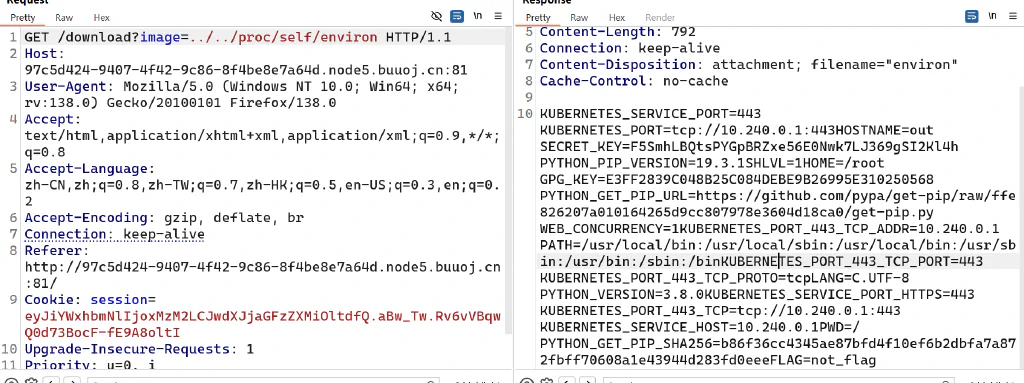Viewport: 1024px width, 383px height.
Task: Click the WEB_CONCURRENCY=1 line
Action: [769, 229]
